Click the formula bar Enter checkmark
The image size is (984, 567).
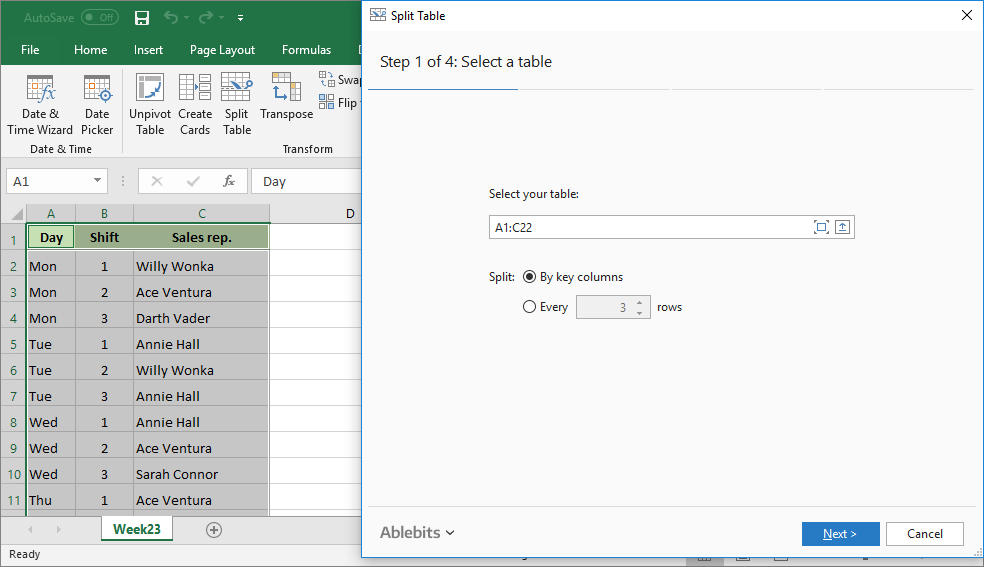tap(193, 181)
